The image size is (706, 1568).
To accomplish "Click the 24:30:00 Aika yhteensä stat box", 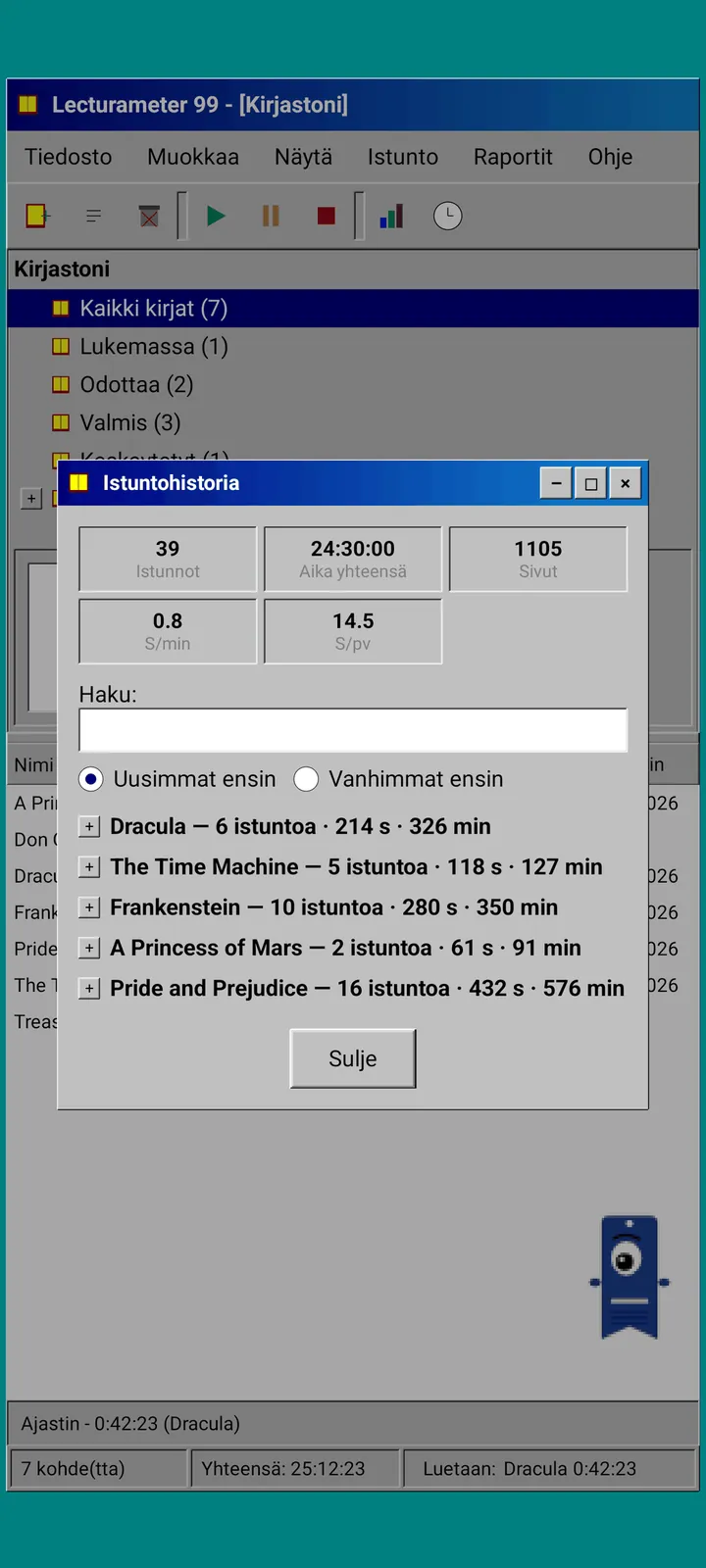I will (x=353, y=559).
